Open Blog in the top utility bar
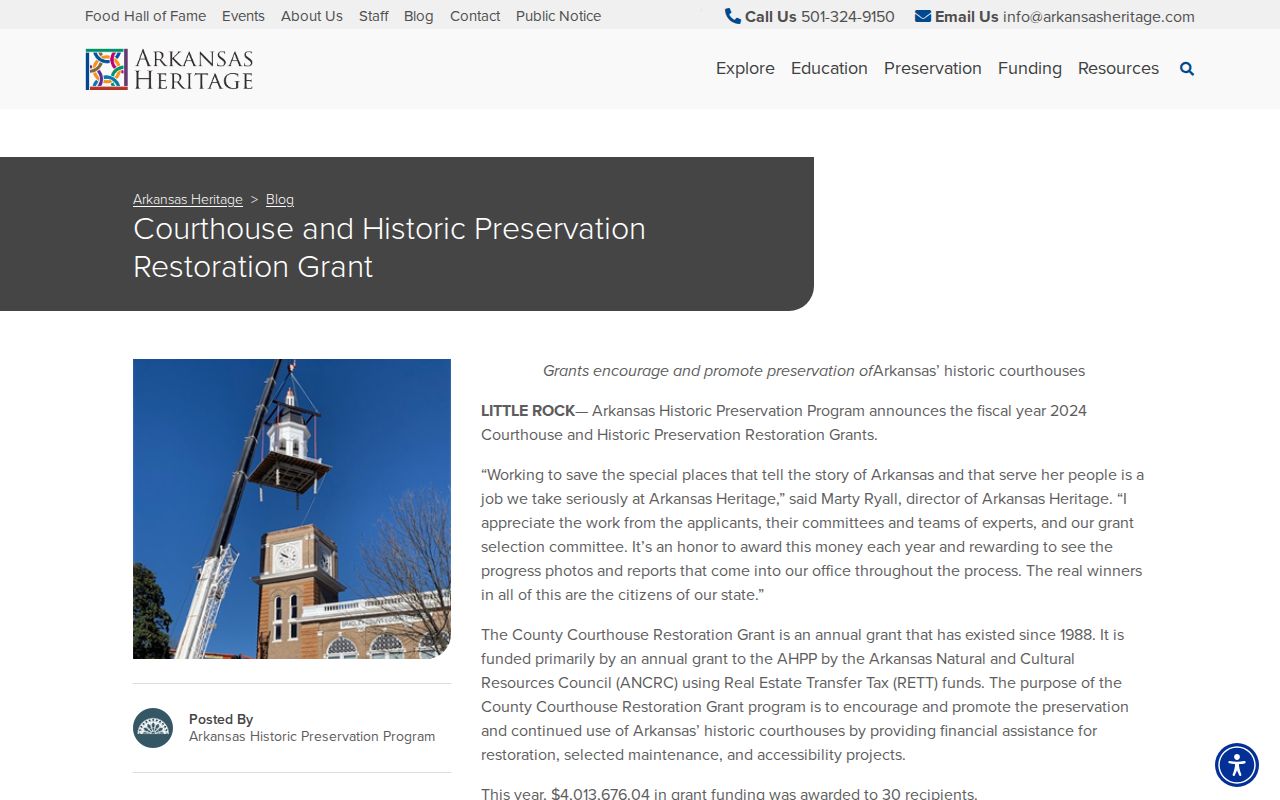The image size is (1280, 800). 419,16
